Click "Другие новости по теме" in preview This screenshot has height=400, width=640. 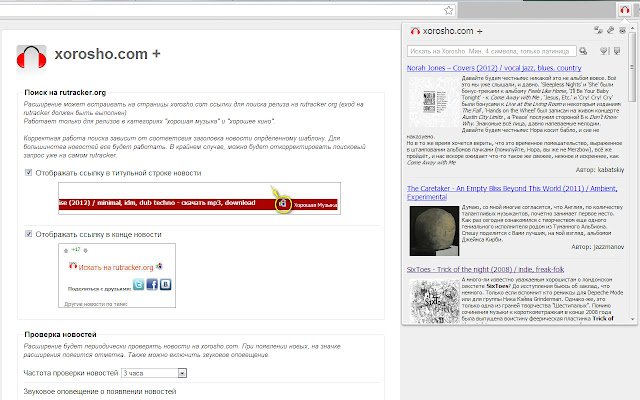click(x=96, y=304)
